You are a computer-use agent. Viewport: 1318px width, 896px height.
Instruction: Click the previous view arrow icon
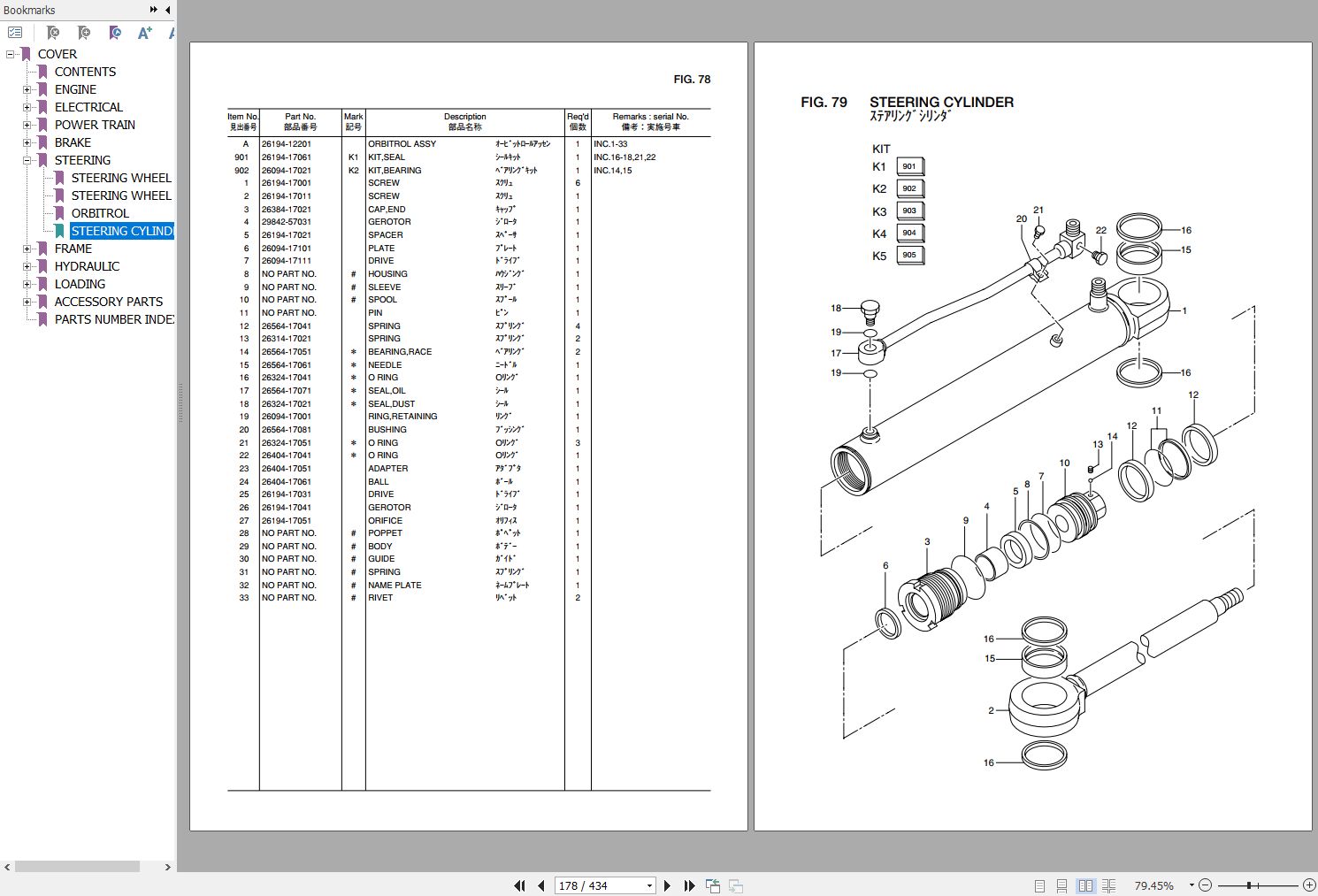pos(713,885)
